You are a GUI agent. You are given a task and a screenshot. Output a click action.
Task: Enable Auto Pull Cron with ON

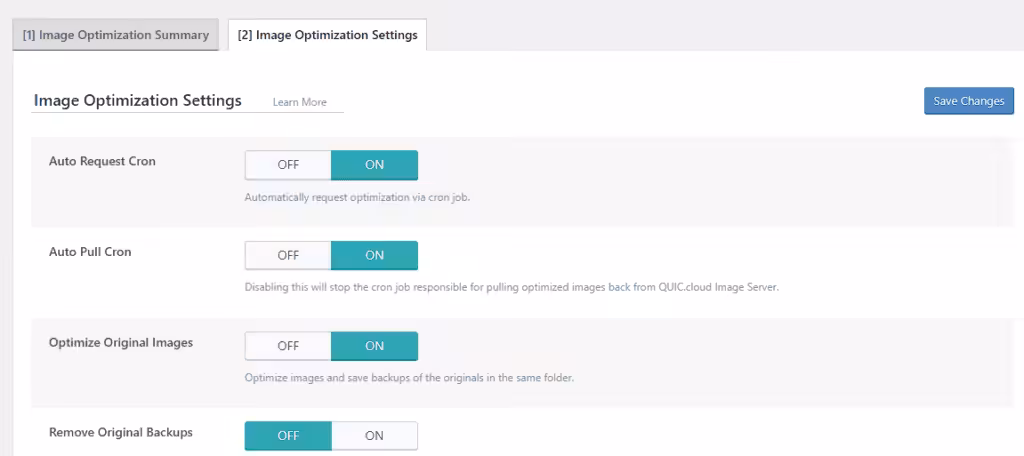coord(374,255)
